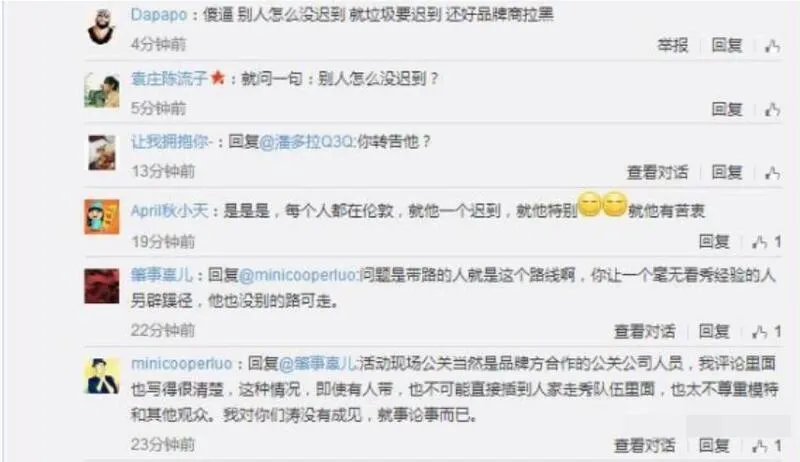
Task: View conversation 查看对话 for 22分钟前 comment
Action: (644, 331)
